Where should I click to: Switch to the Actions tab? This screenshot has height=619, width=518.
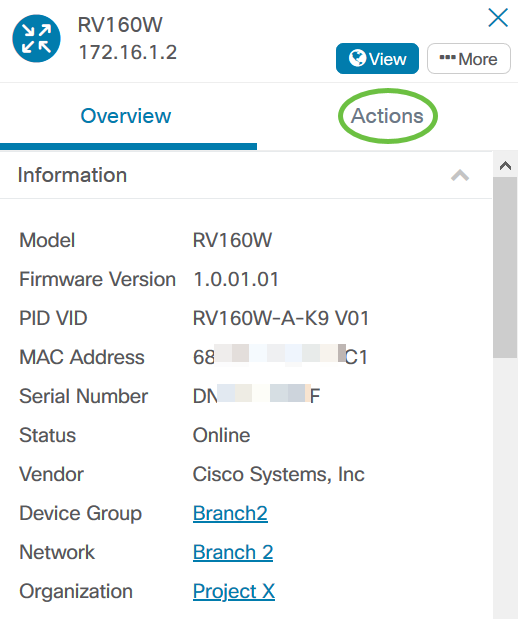387,116
